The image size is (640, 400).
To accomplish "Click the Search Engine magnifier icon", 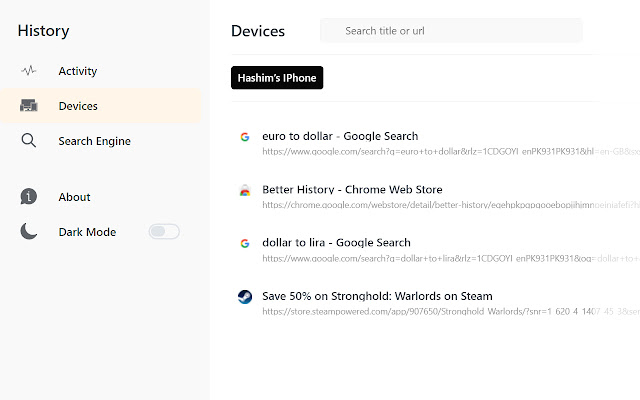I will coord(29,141).
